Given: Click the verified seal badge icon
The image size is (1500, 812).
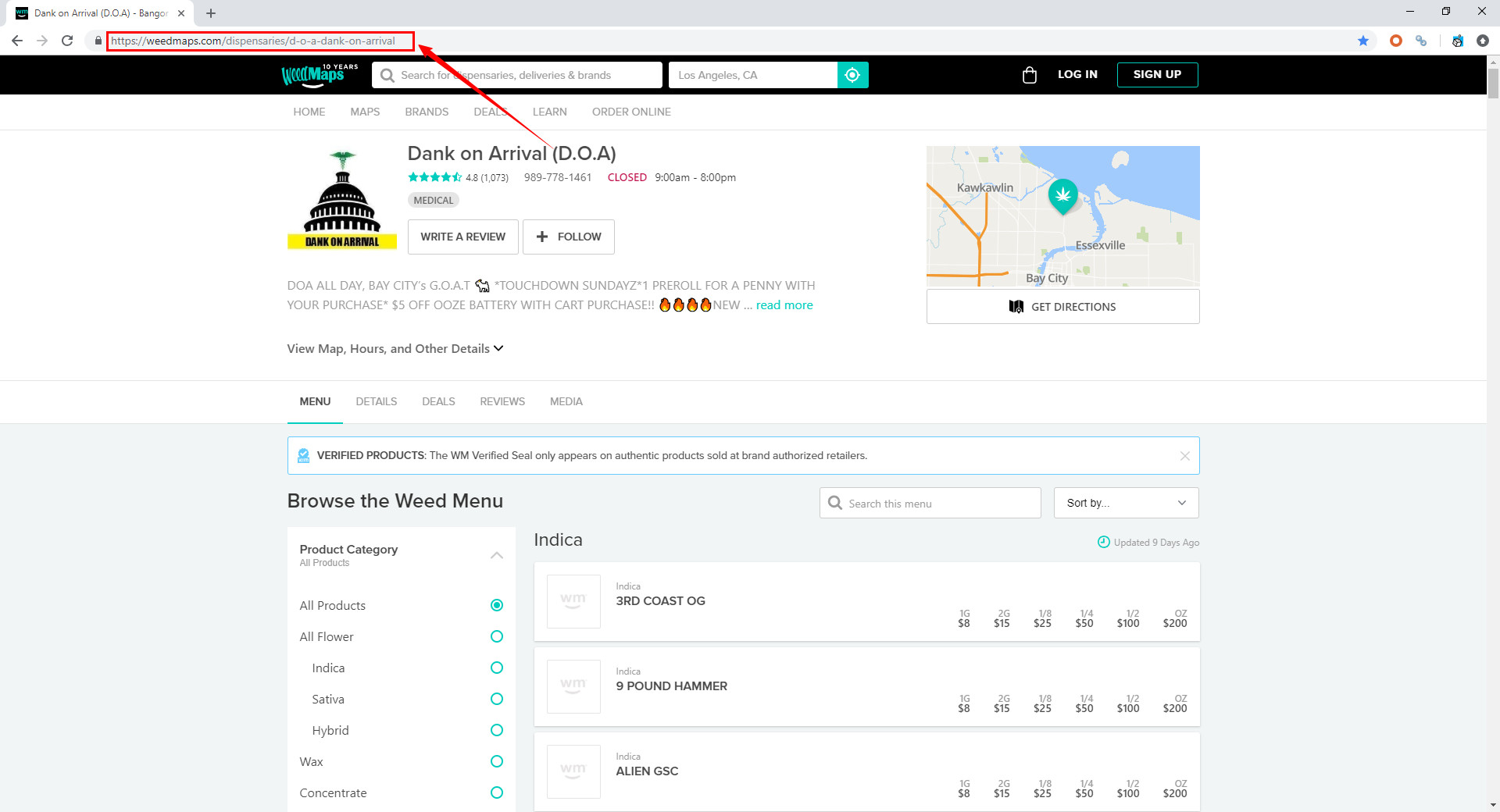Looking at the screenshot, I should pos(304,456).
